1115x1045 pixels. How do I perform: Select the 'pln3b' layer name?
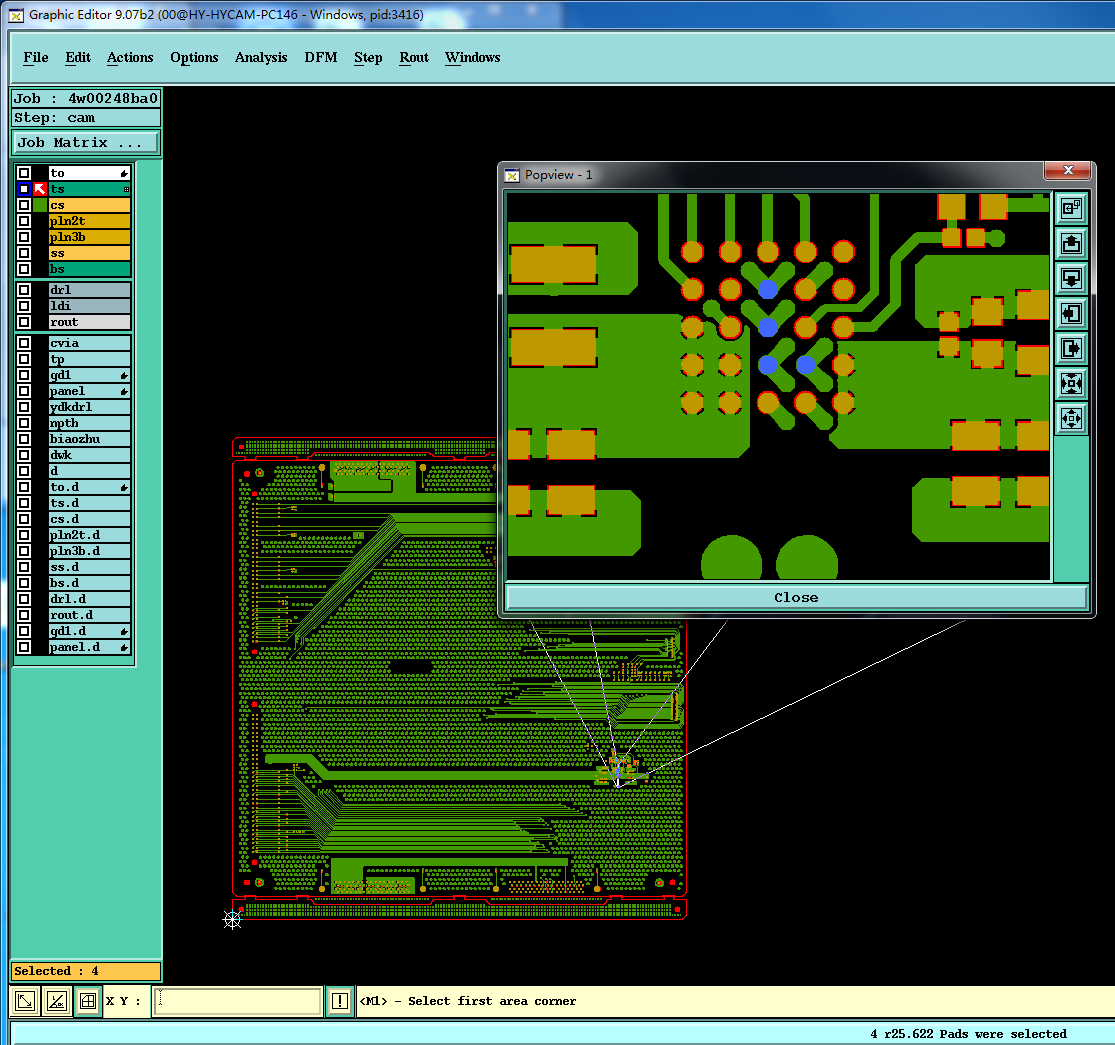click(x=90, y=237)
